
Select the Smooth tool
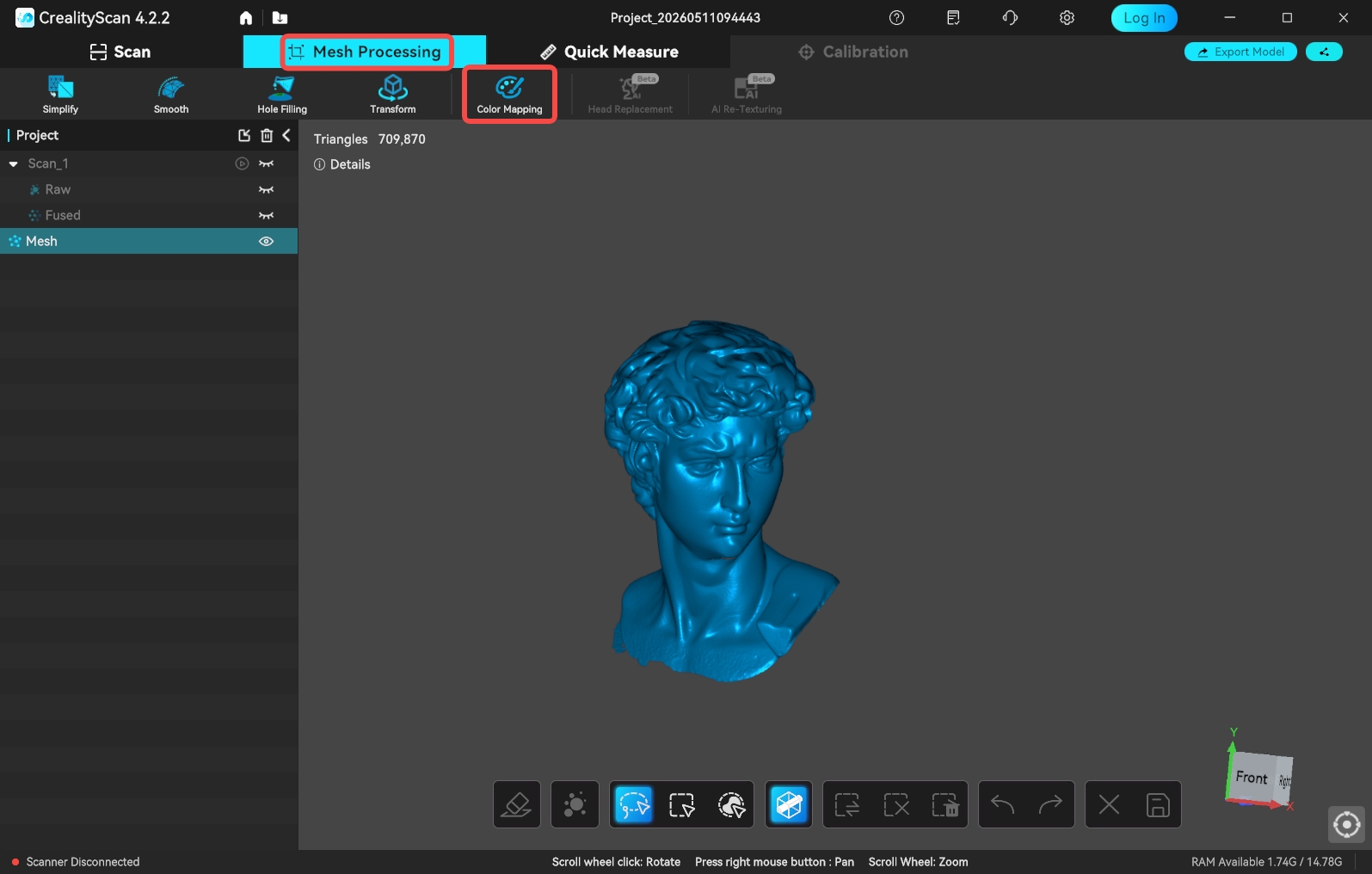(x=171, y=95)
